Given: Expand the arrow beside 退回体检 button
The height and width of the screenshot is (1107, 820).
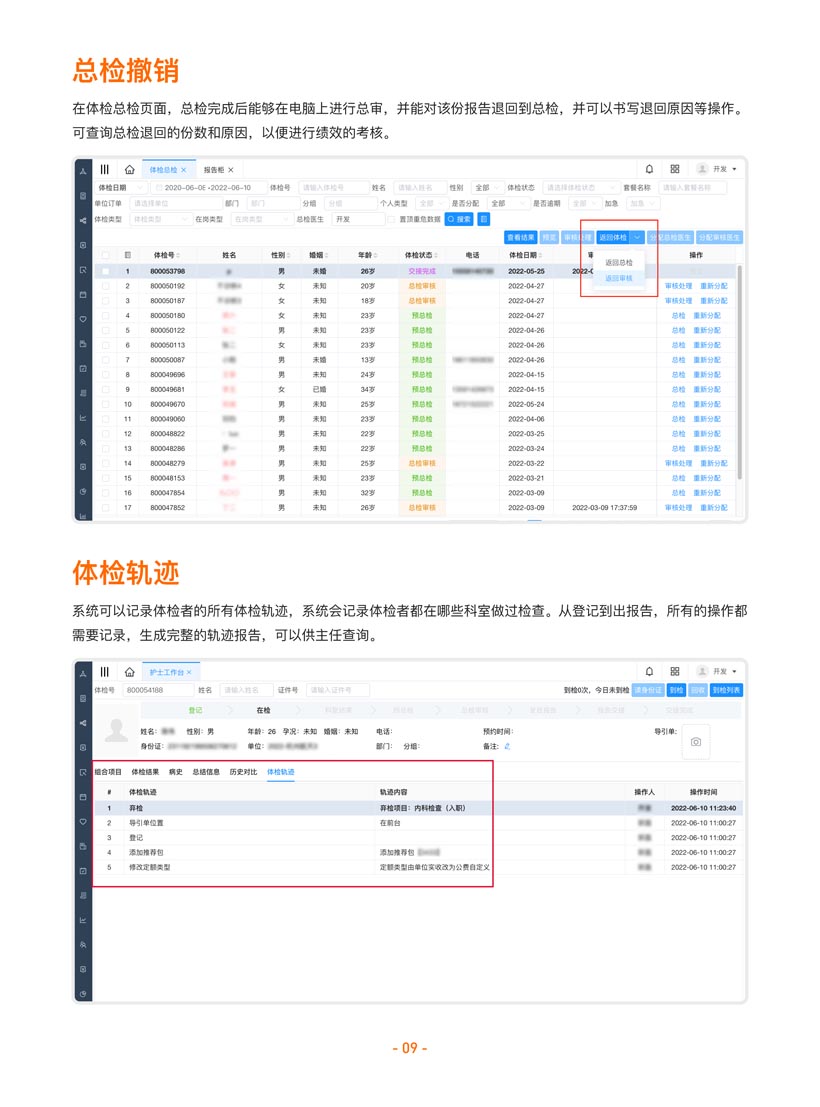Looking at the screenshot, I should coord(637,238).
